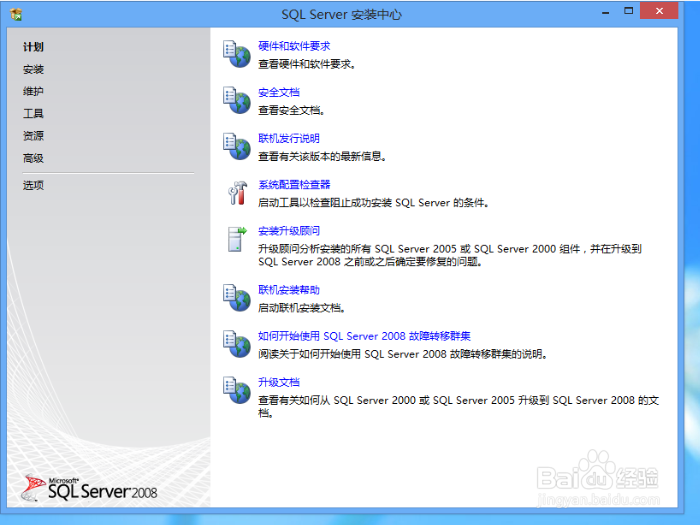Open the 联机安装帮助 link
The height and width of the screenshot is (525, 700).
click(x=289, y=290)
